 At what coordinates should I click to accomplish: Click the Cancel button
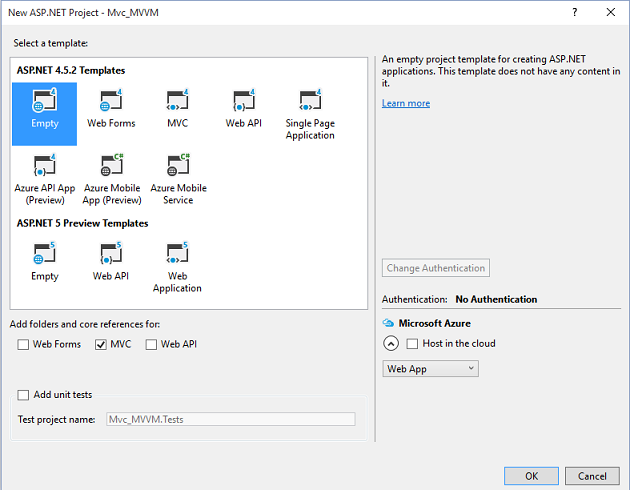(592, 476)
